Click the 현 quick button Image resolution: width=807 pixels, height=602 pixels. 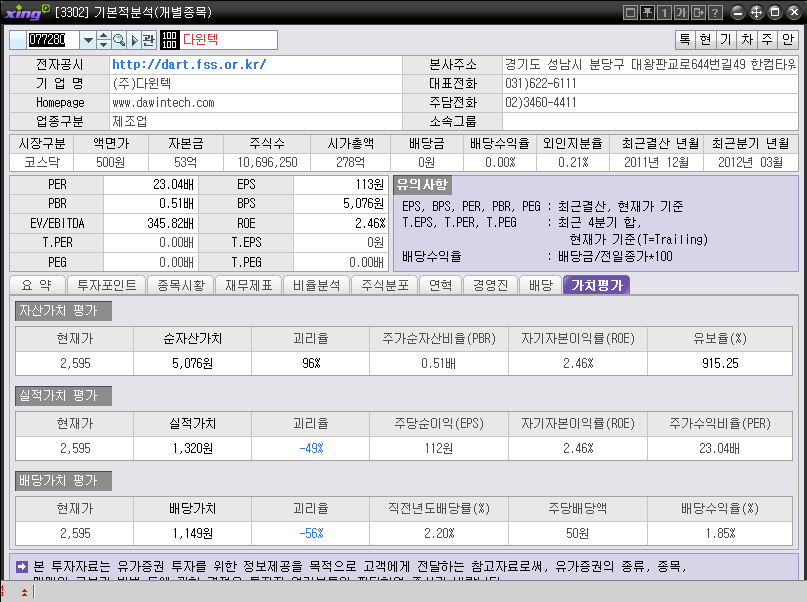click(706, 39)
